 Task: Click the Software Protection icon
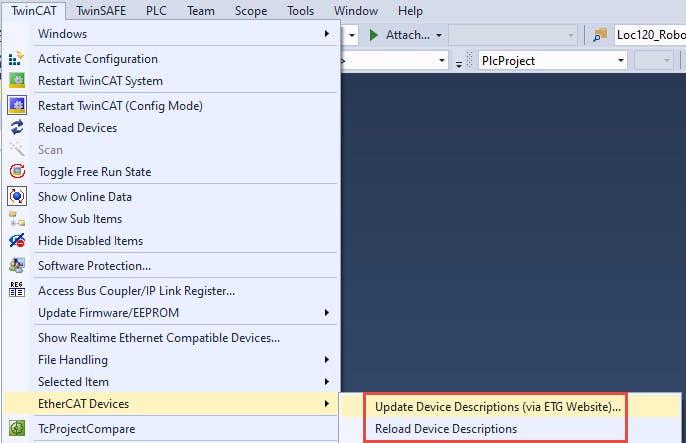pos(17,266)
